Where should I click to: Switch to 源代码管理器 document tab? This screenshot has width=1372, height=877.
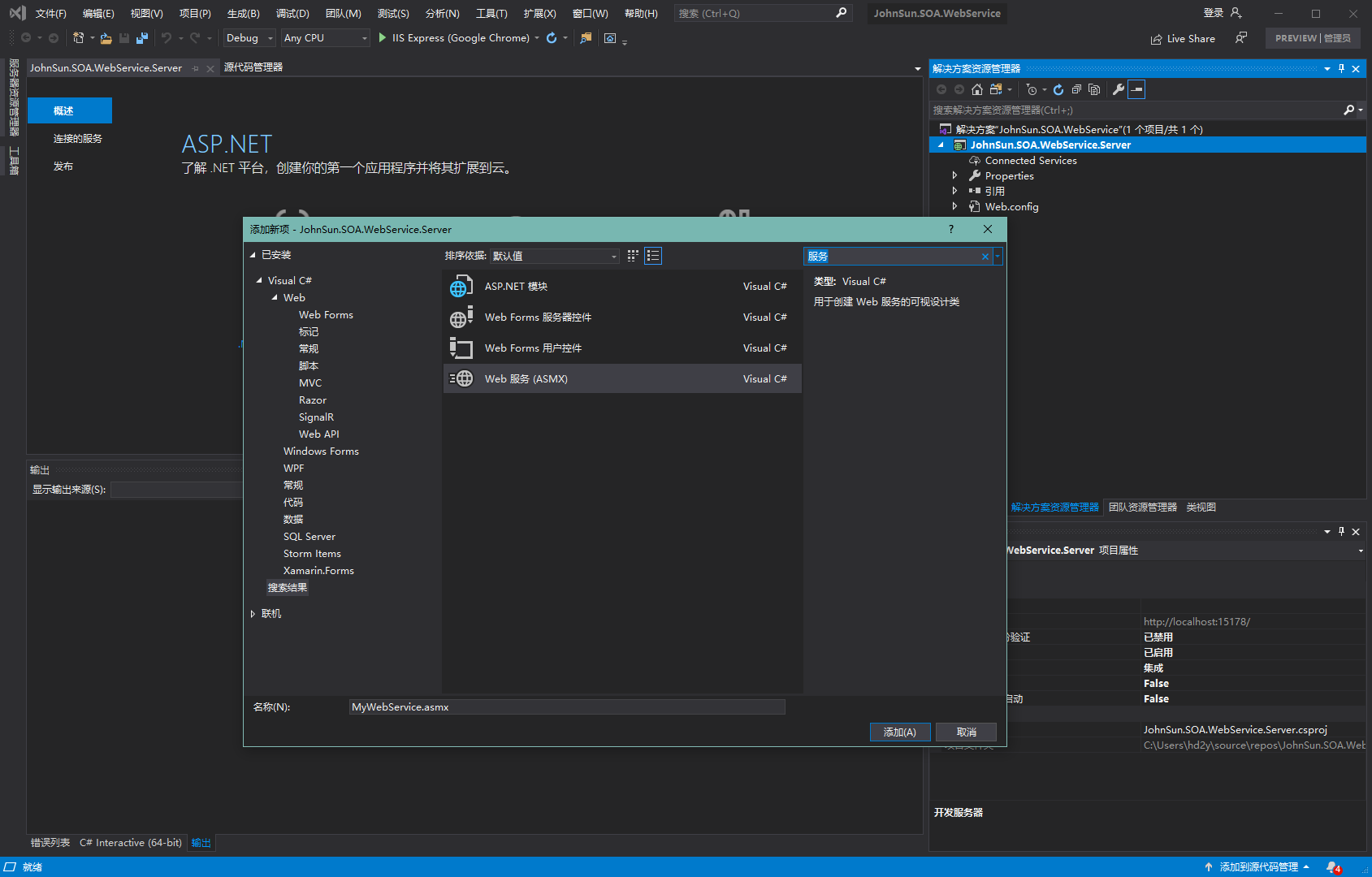pyautogui.click(x=253, y=67)
